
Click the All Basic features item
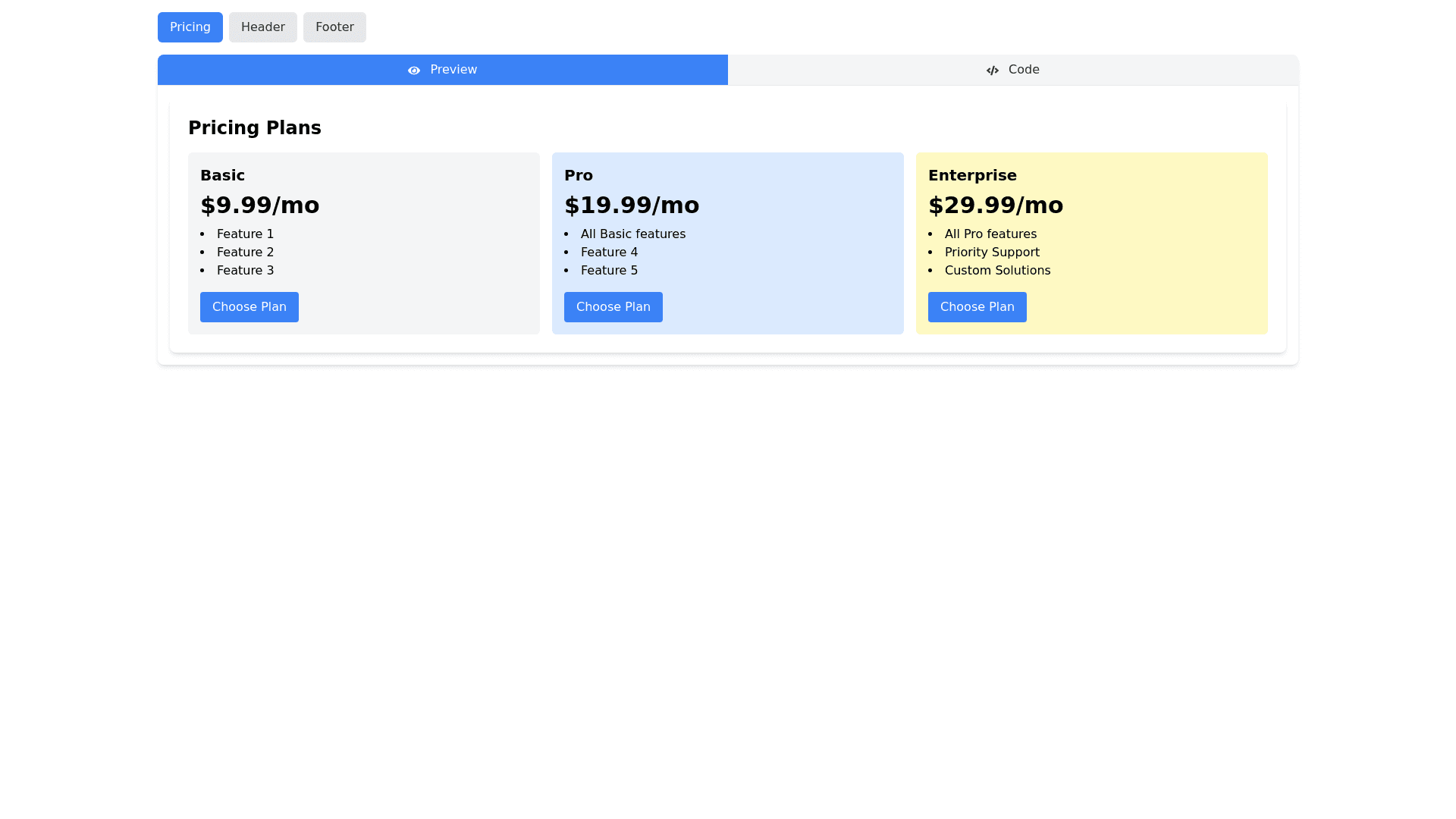(632, 234)
